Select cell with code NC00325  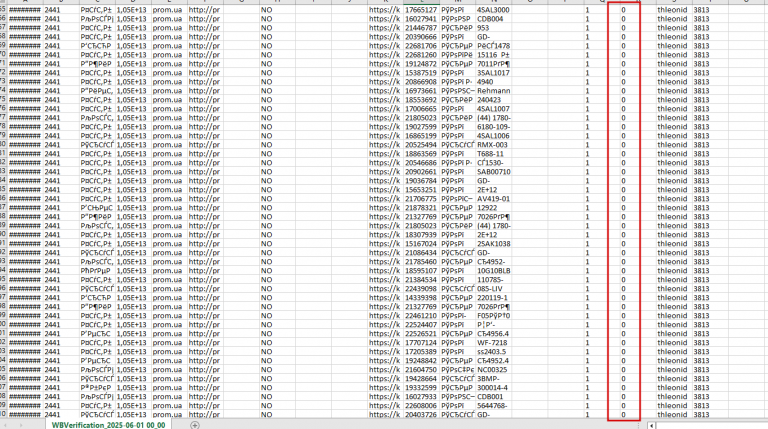pyautogui.click(x=493, y=369)
